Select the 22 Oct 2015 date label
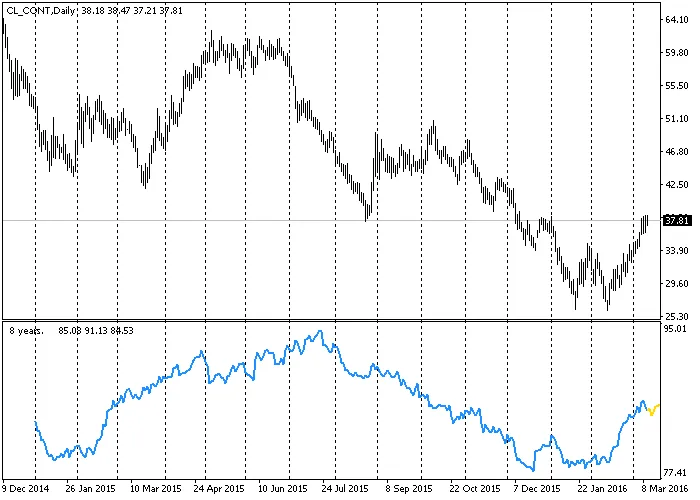The height and width of the screenshot is (500, 700). click(473, 489)
